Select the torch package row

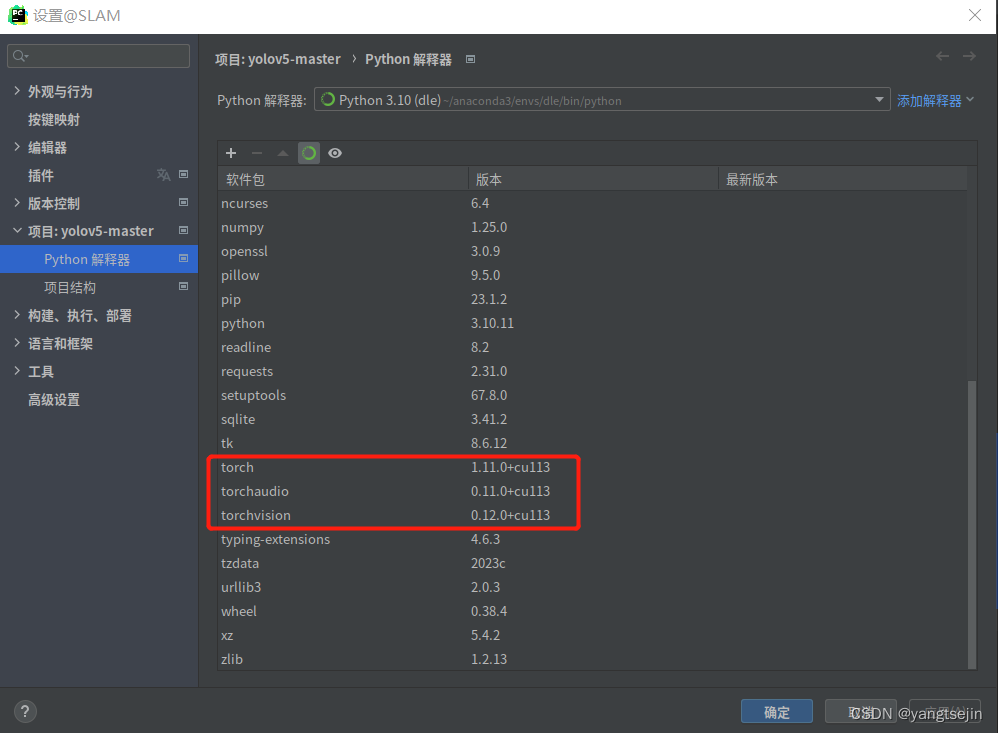tap(592, 467)
